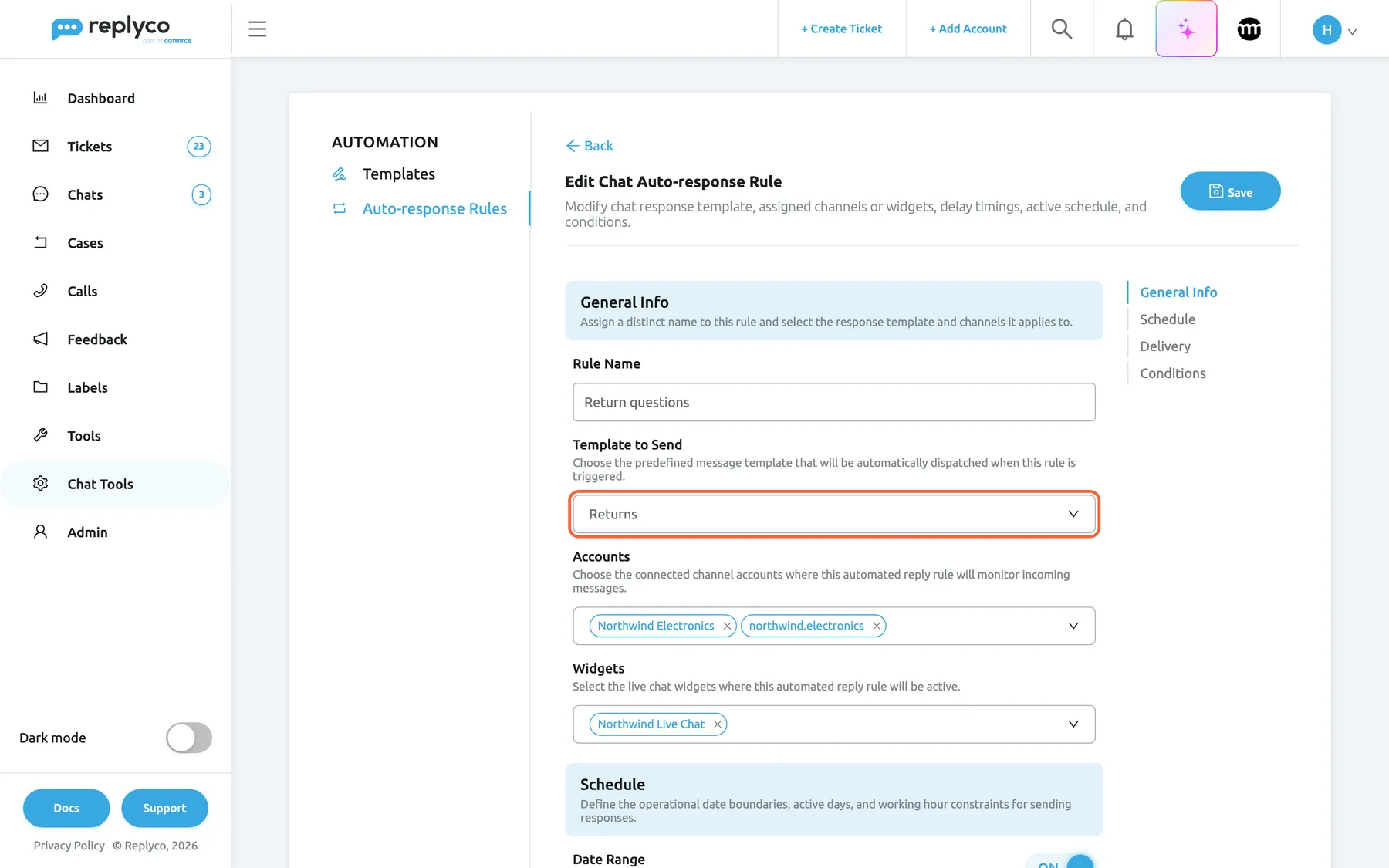Viewport: 1389px width, 868px height.
Task: Open the notifications bell
Action: [x=1124, y=29]
